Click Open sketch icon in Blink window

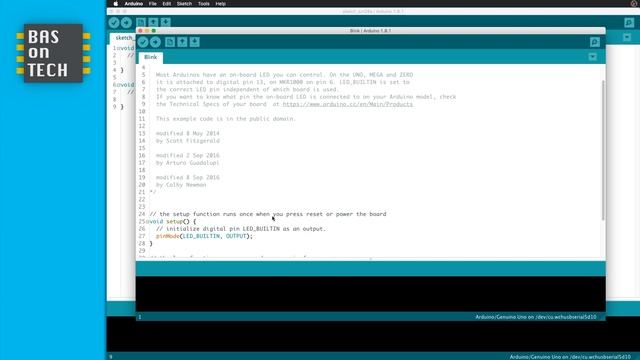coord(182,42)
